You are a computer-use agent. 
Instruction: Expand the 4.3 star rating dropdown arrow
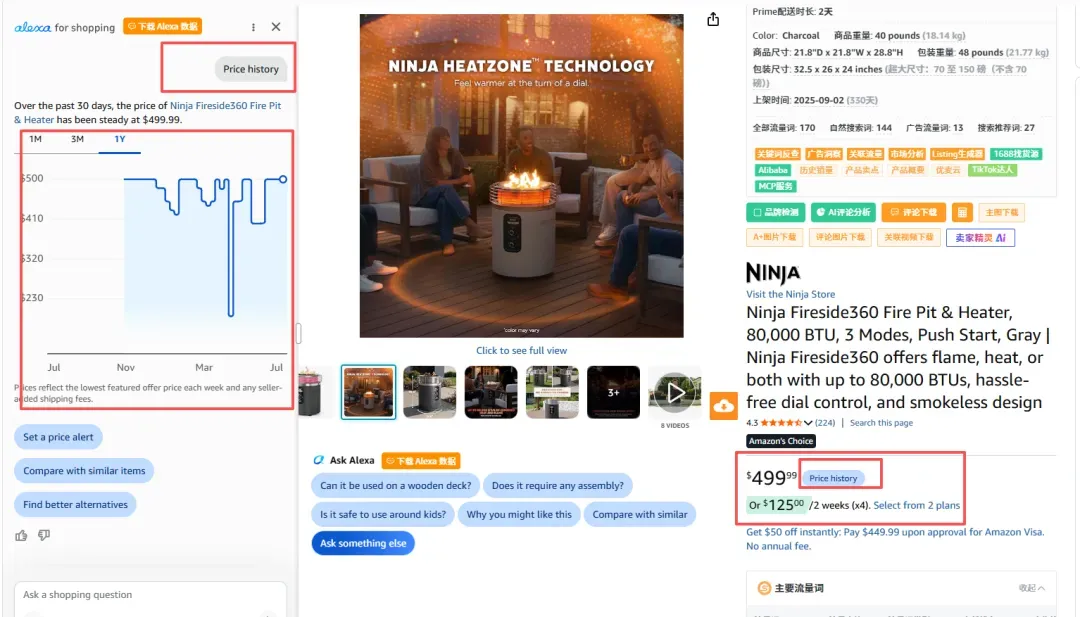(x=808, y=423)
